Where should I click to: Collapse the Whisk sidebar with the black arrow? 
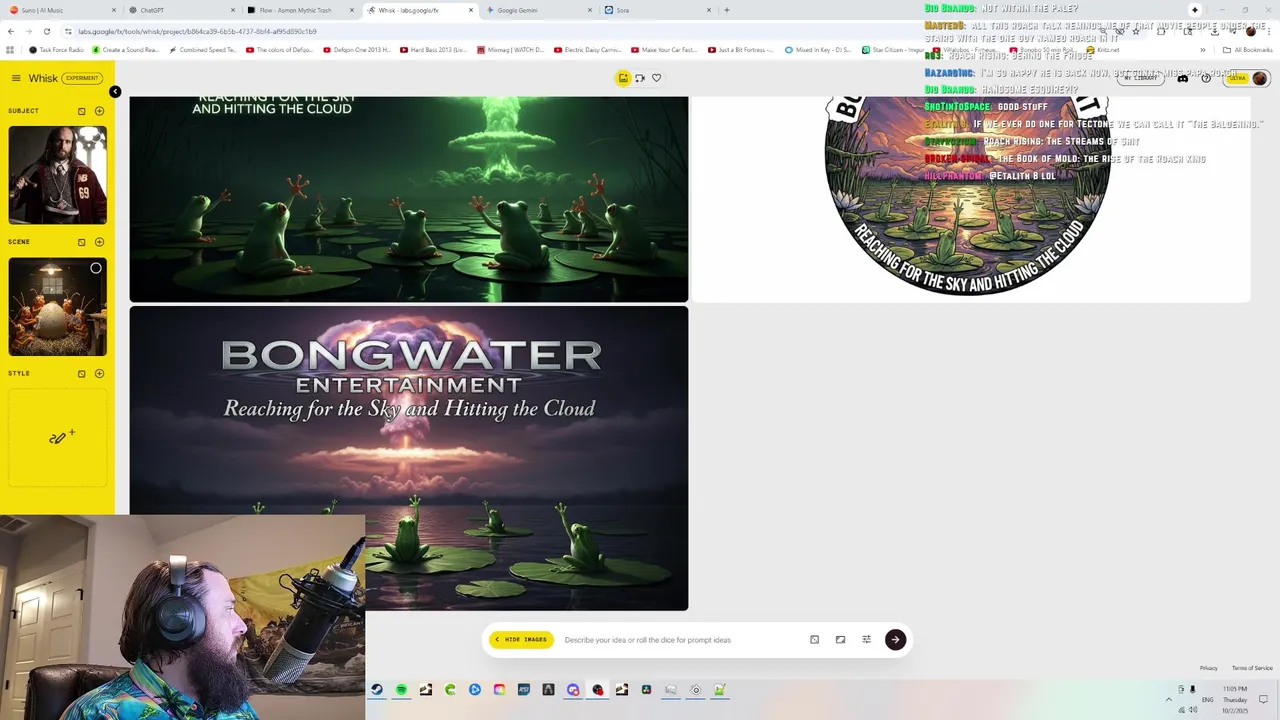[x=115, y=92]
